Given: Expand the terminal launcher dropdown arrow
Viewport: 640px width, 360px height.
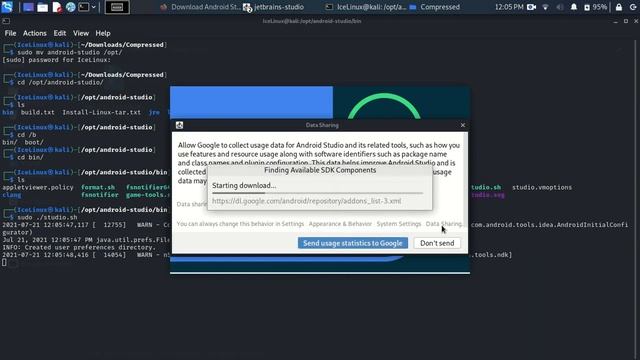Looking at the screenshot, I should pyautogui.click(x=93, y=7).
